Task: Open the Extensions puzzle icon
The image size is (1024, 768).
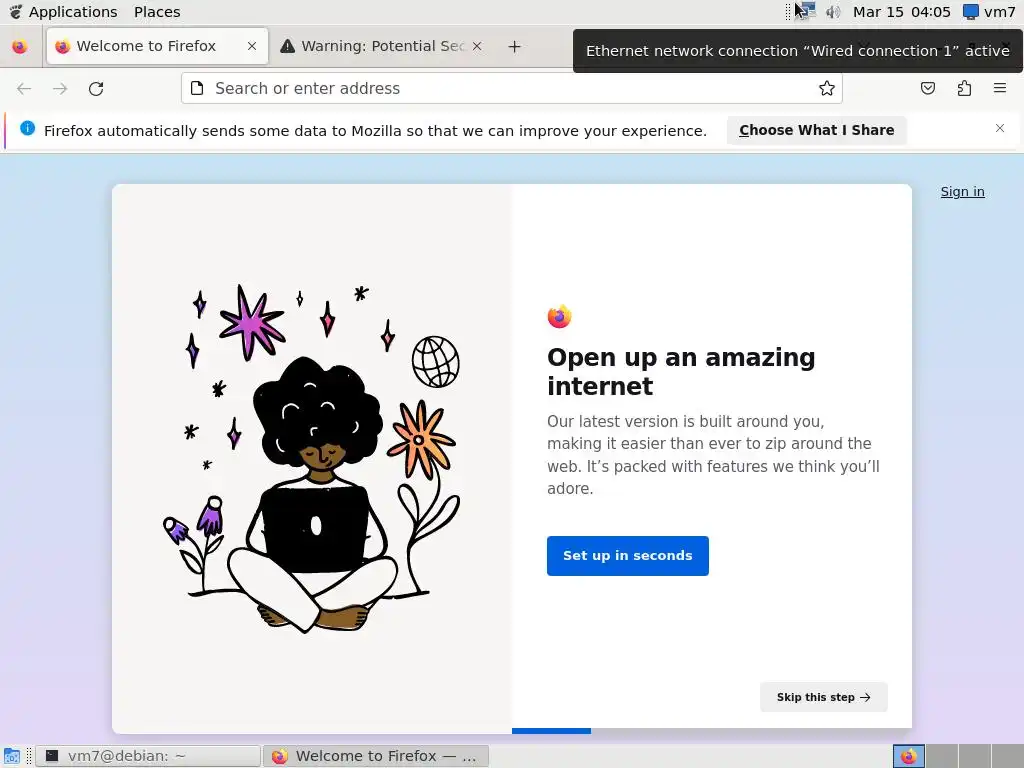Action: pos(965,88)
